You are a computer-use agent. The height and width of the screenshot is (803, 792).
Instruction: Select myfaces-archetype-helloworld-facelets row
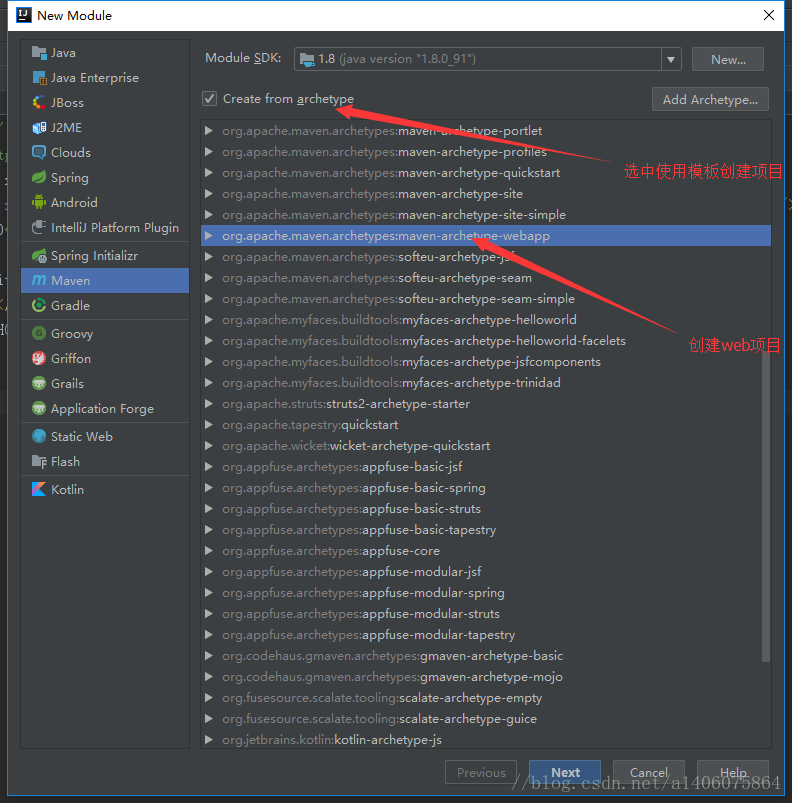pyautogui.click(x=486, y=341)
